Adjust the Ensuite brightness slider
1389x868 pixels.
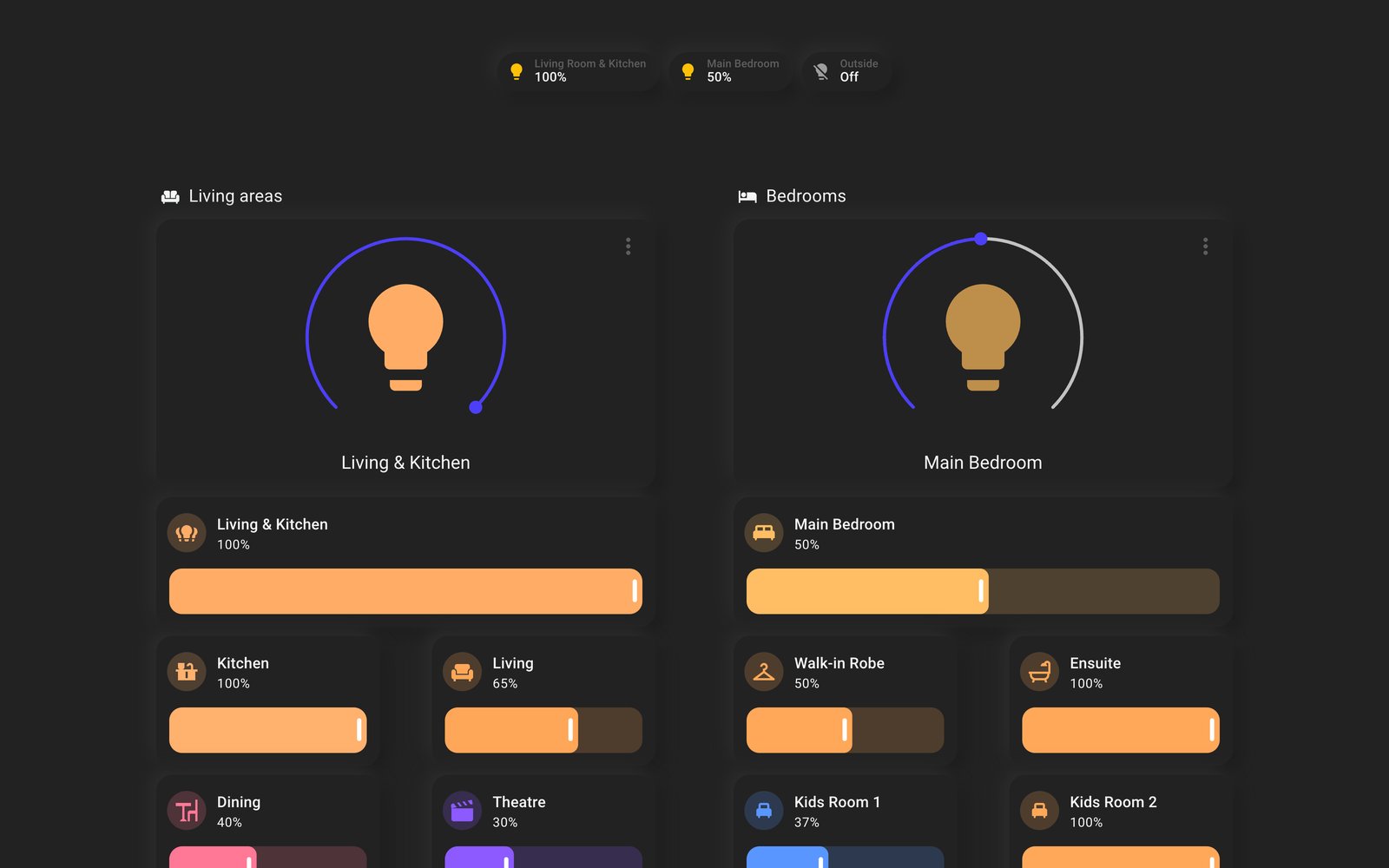[x=1121, y=730]
